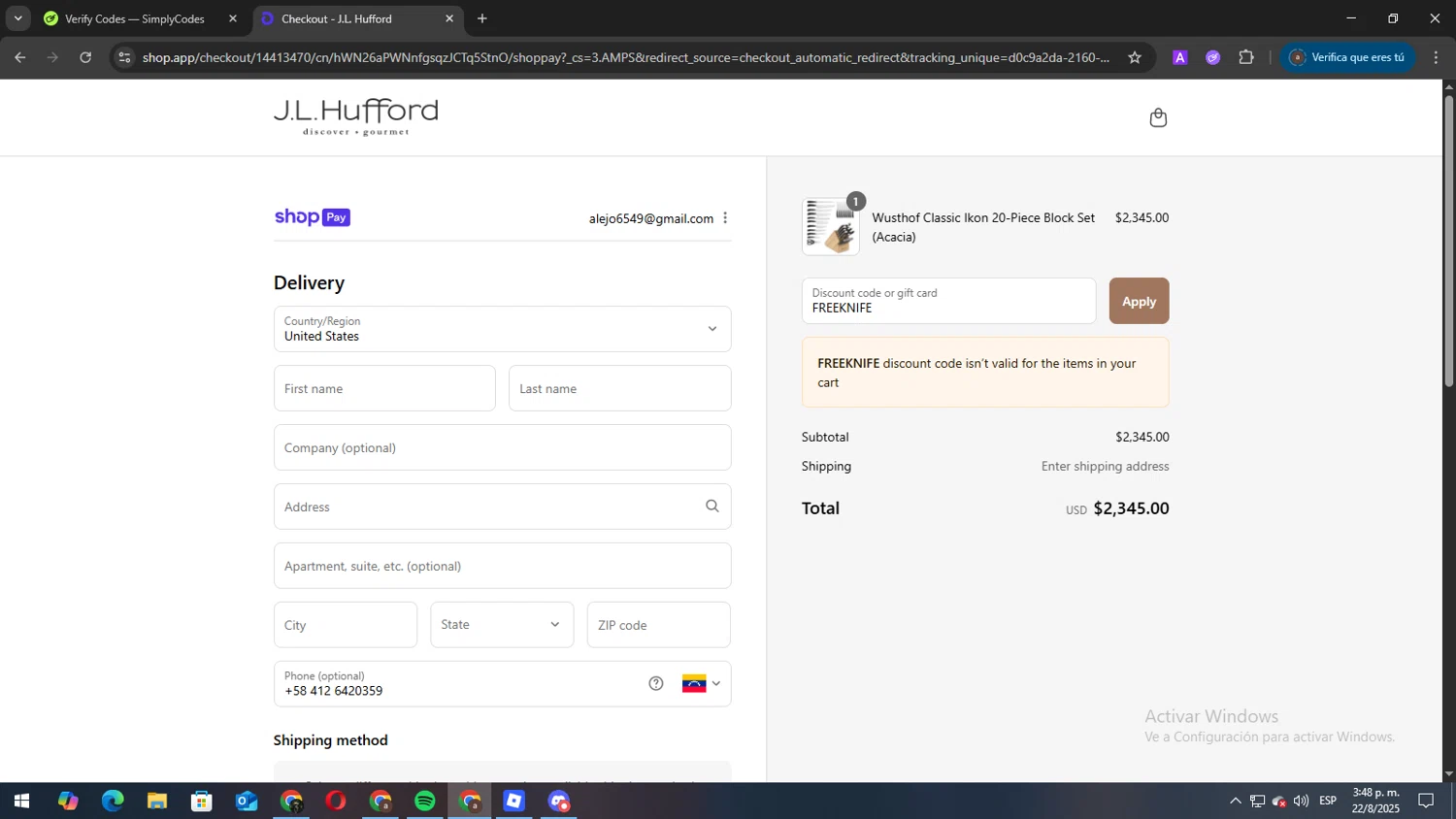Click the Last name field

pos(619,388)
